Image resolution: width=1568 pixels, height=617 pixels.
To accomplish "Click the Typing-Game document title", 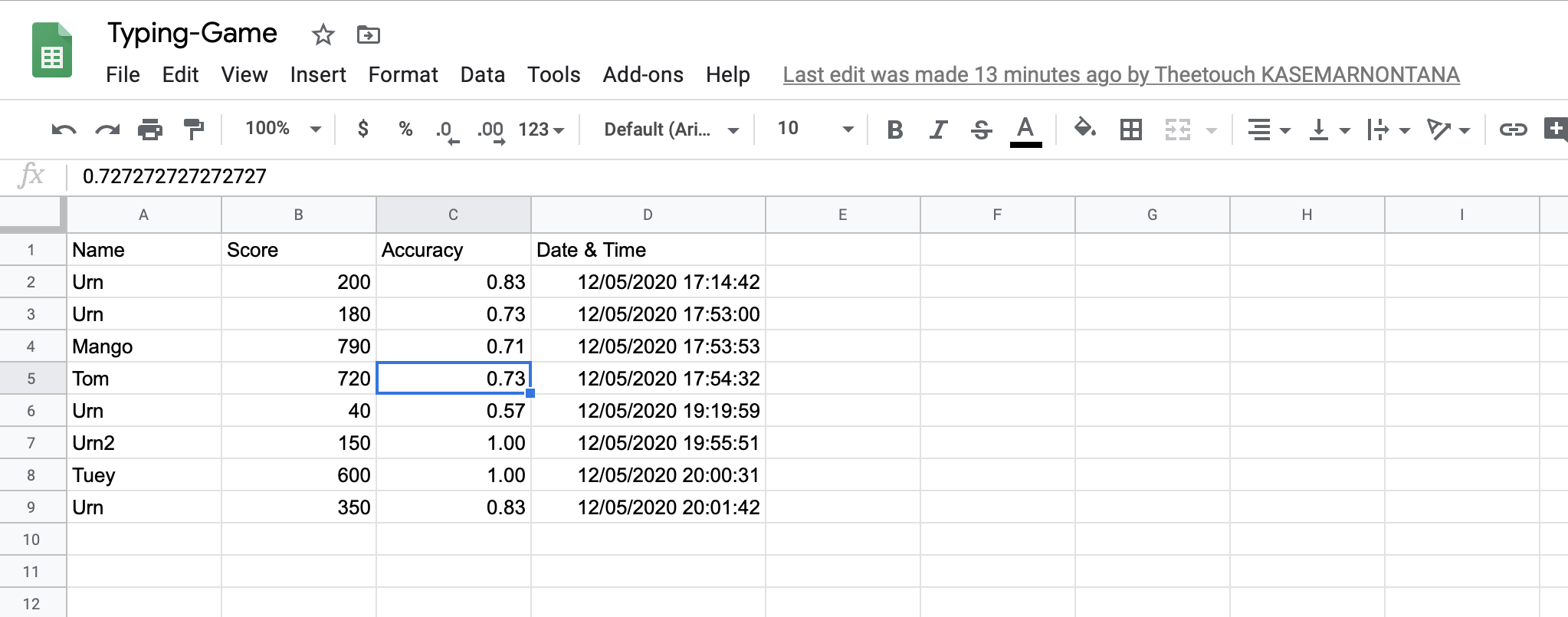I will [192, 34].
